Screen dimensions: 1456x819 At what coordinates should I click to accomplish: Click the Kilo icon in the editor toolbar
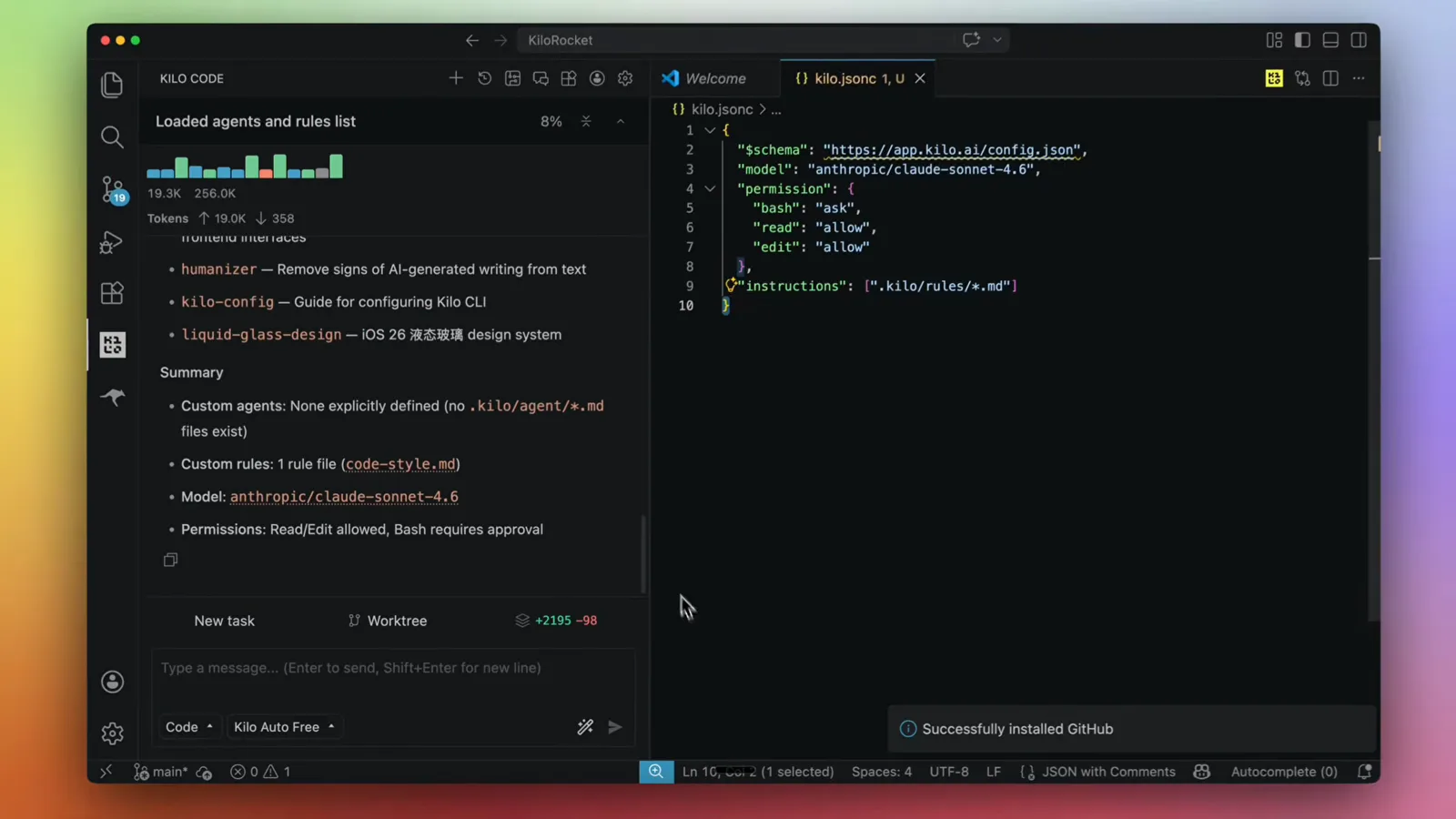point(1274,78)
